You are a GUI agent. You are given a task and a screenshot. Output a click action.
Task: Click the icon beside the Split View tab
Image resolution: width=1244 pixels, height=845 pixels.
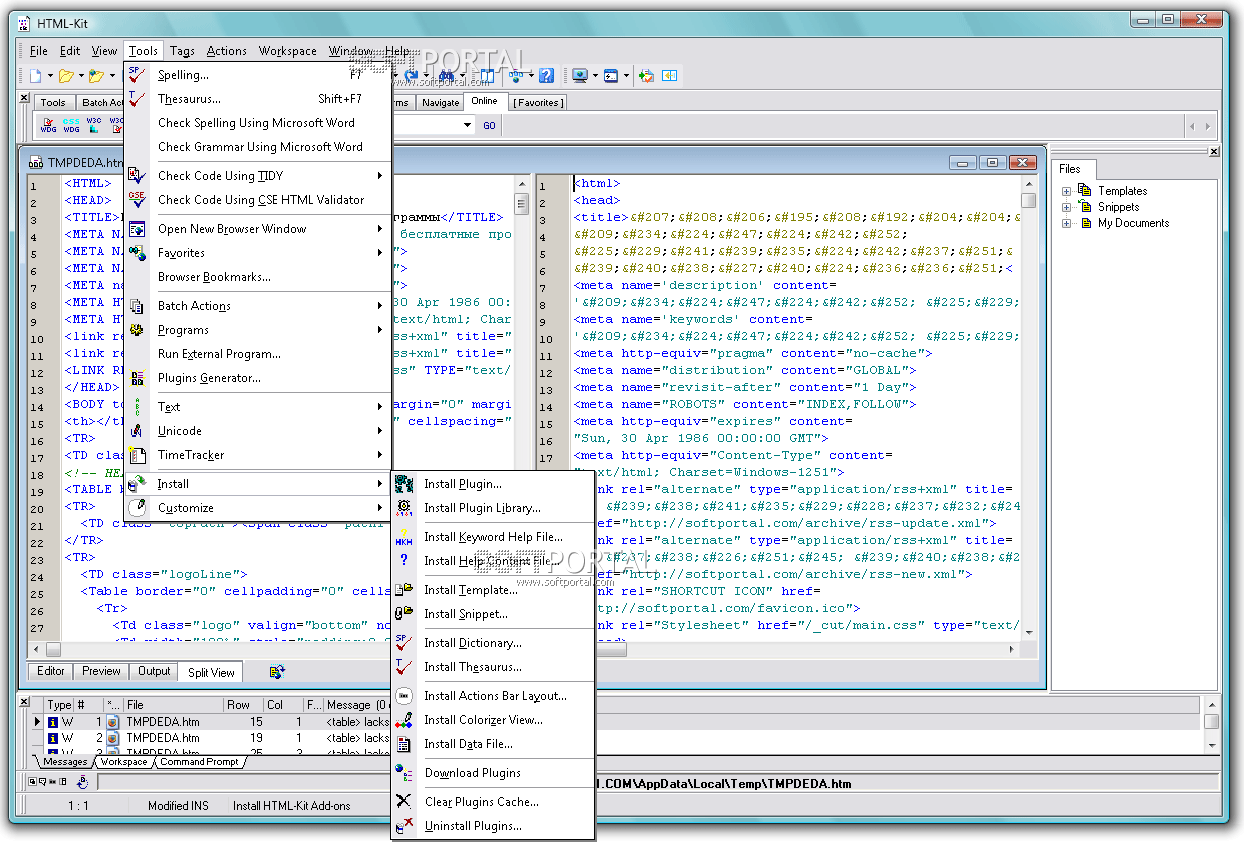click(x=277, y=672)
